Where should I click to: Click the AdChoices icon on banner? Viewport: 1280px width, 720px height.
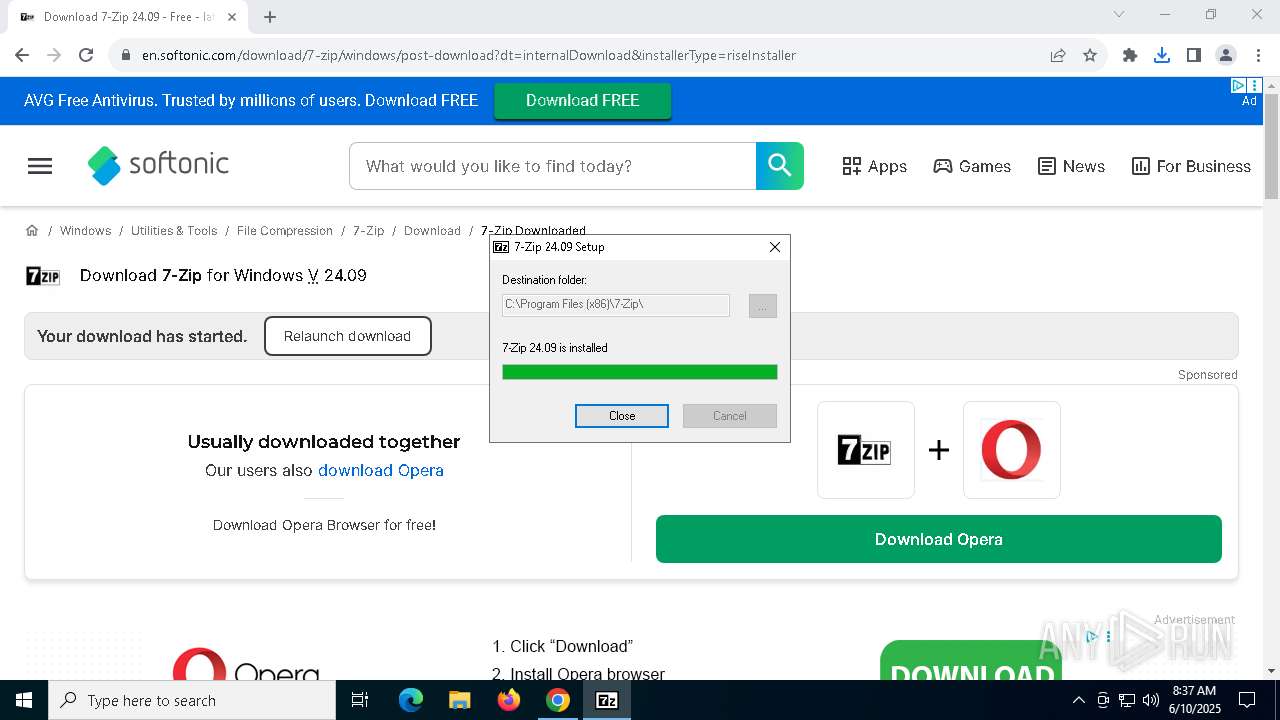click(1238, 86)
